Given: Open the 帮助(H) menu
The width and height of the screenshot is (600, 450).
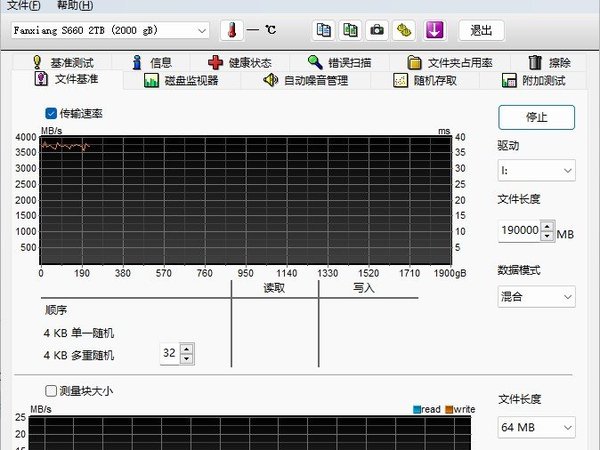Looking at the screenshot, I should click(x=75, y=5).
